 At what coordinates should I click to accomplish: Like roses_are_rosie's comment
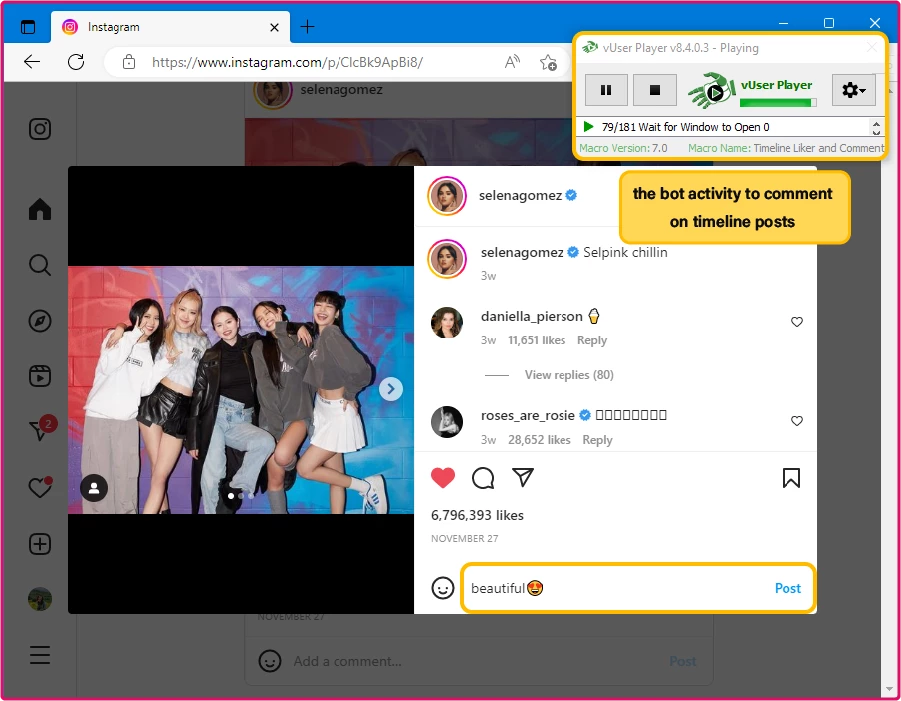point(796,421)
